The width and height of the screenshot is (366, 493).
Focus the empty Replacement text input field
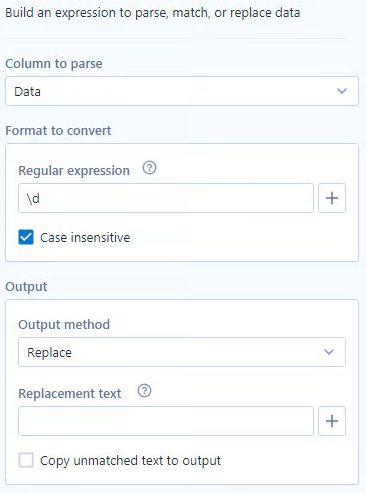(166, 421)
